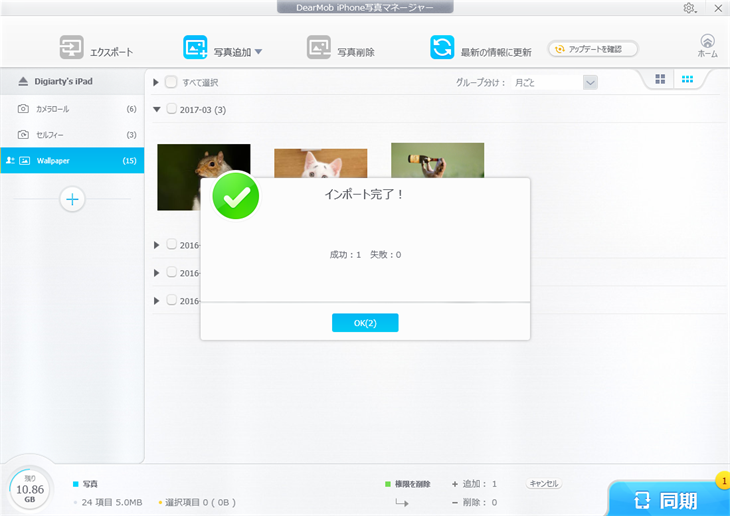
Task: Eject Digiarty's iPad using eject icon
Action: coord(23,82)
